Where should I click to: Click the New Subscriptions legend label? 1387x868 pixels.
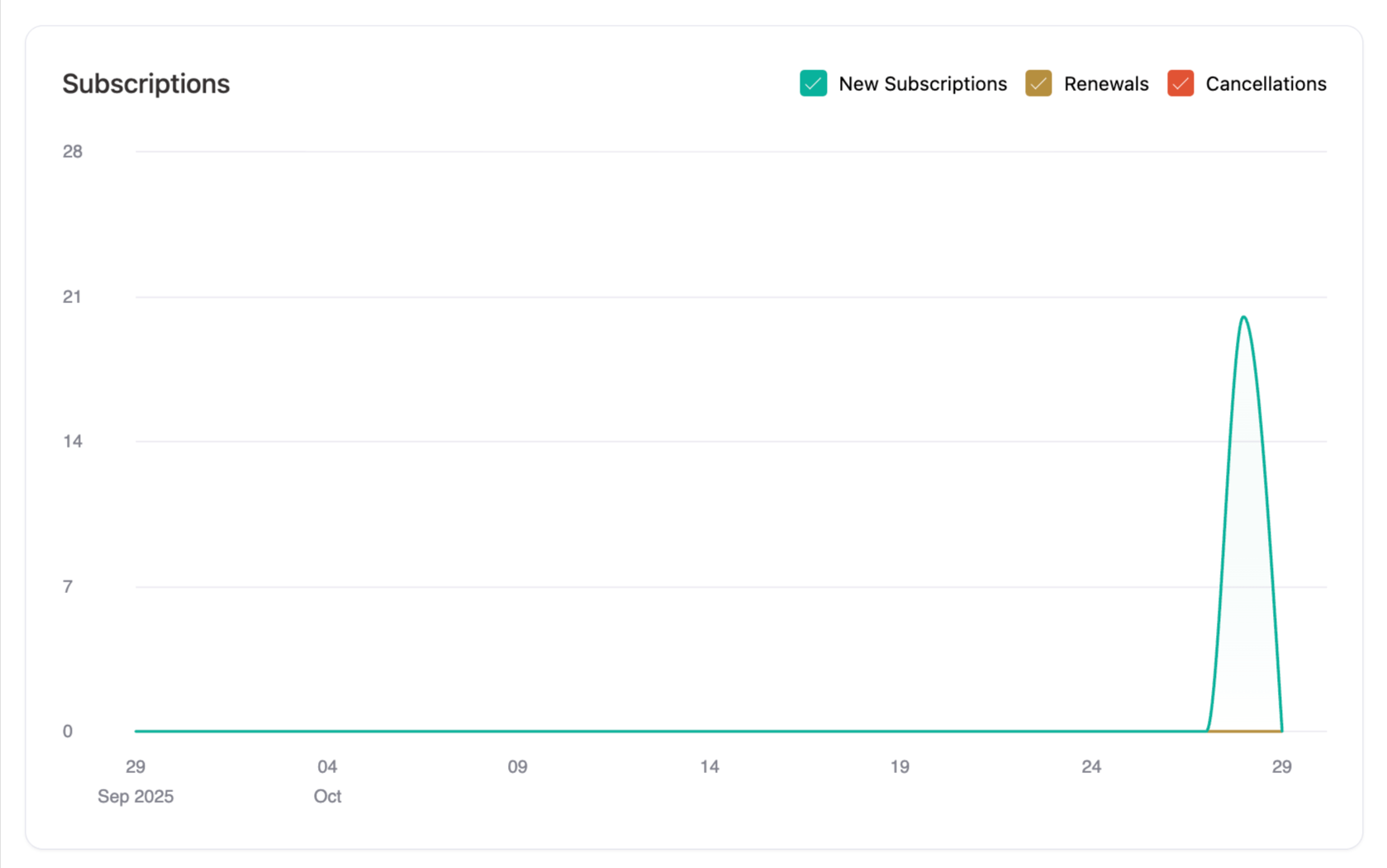tap(922, 83)
